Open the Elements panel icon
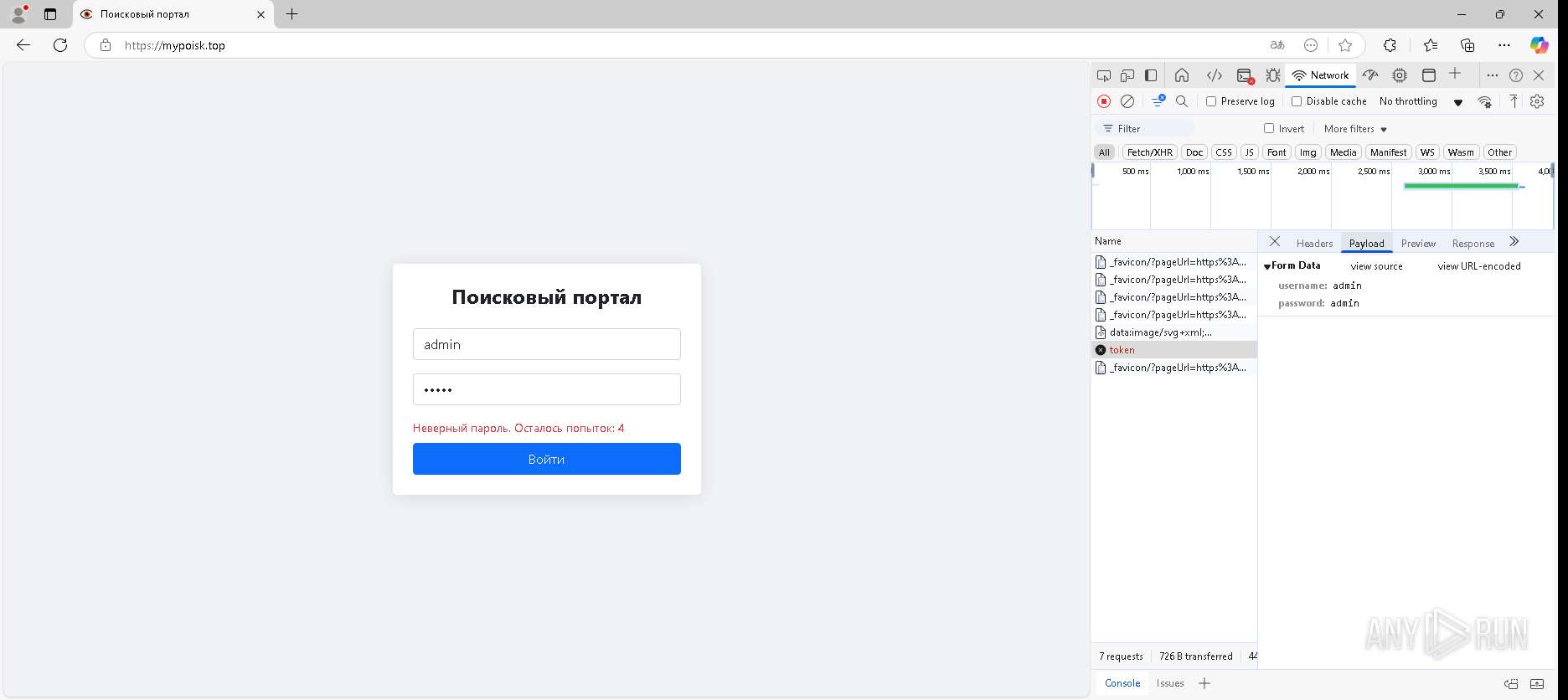Image resolution: width=1568 pixels, height=700 pixels. pyautogui.click(x=1214, y=75)
